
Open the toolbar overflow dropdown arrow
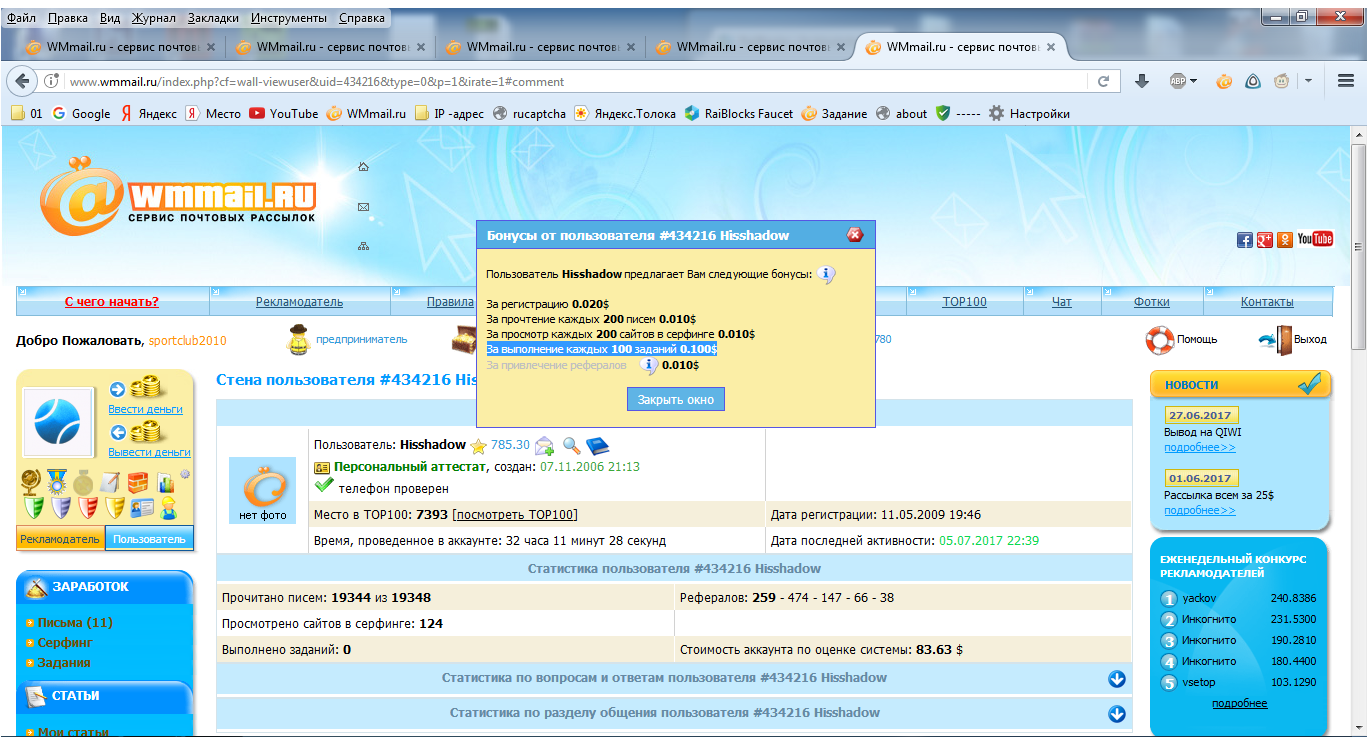1308,82
